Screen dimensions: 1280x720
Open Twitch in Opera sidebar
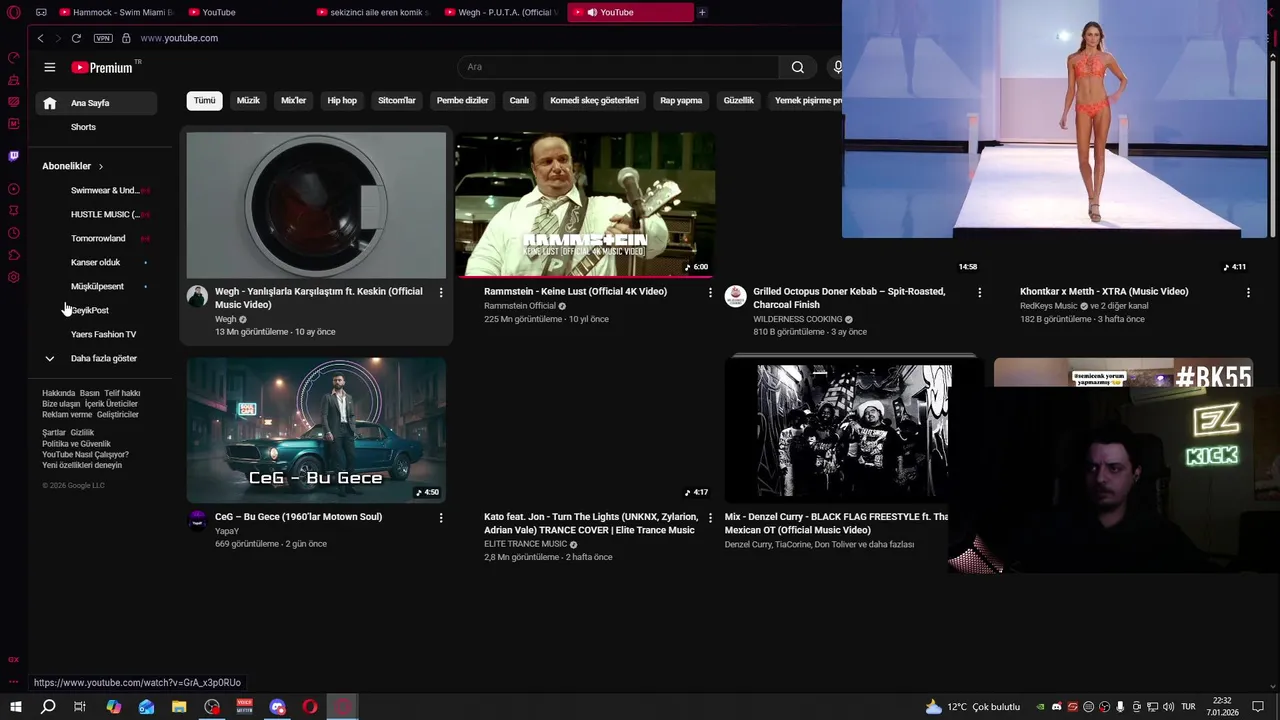[13, 156]
